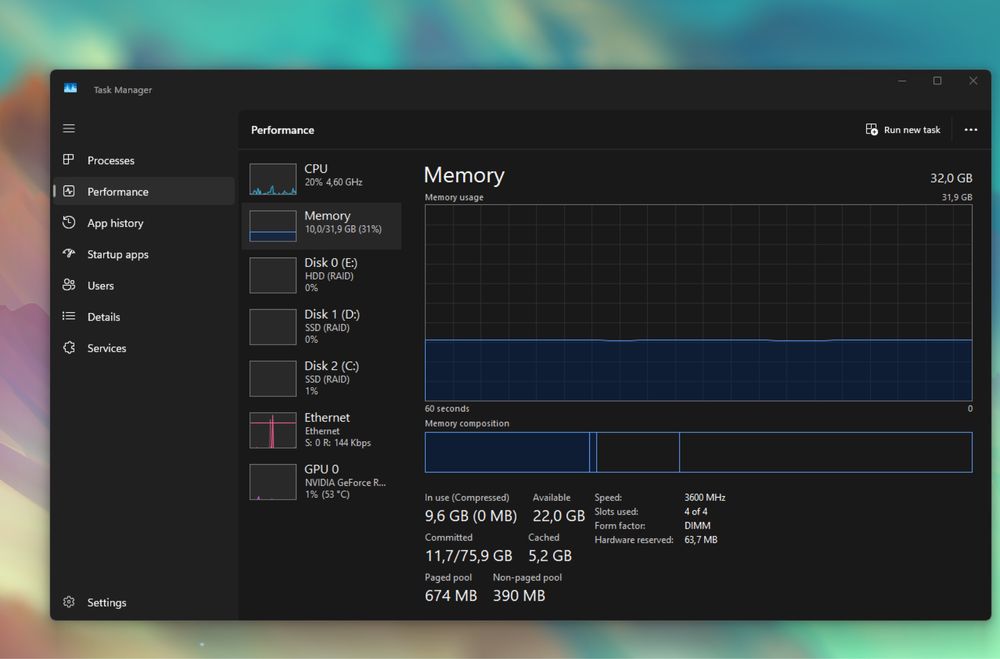Viewport: 1000px width, 659px height.
Task: Click the Non-paged pool 390 MB value
Action: coord(519,596)
